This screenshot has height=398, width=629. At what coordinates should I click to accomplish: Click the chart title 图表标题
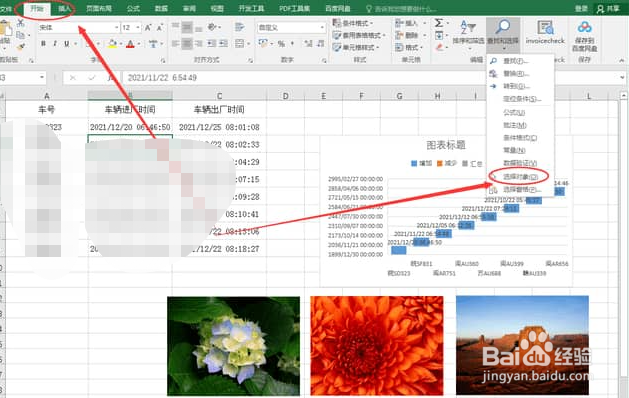tap(446, 145)
